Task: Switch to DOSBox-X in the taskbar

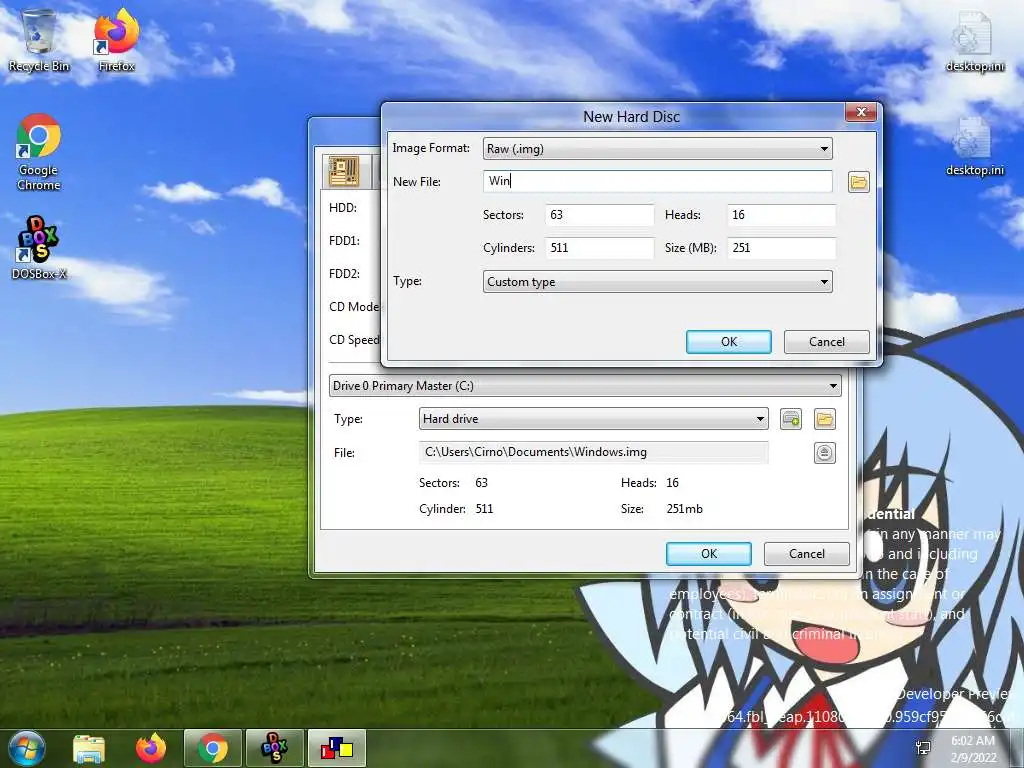Action: (274, 748)
